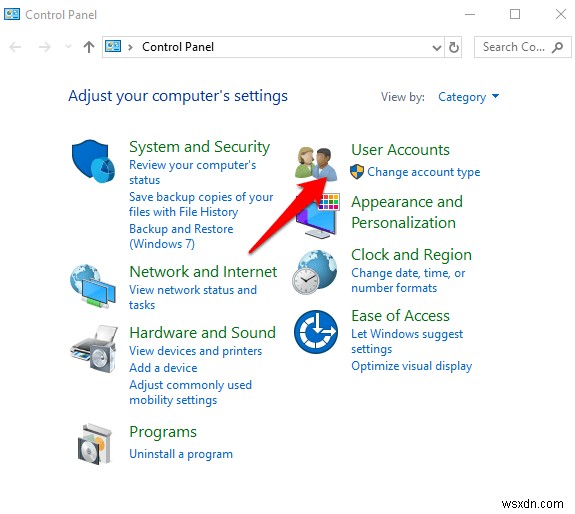Open the Programs category heading

pos(163,432)
